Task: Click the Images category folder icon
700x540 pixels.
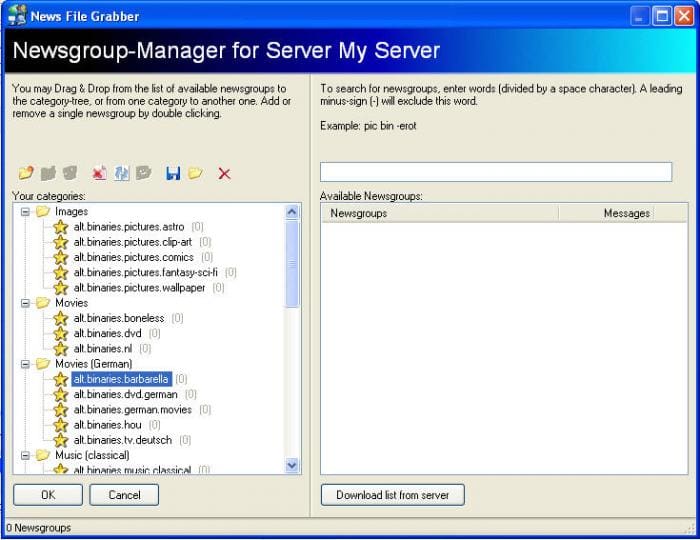Action: click(43, 211)
